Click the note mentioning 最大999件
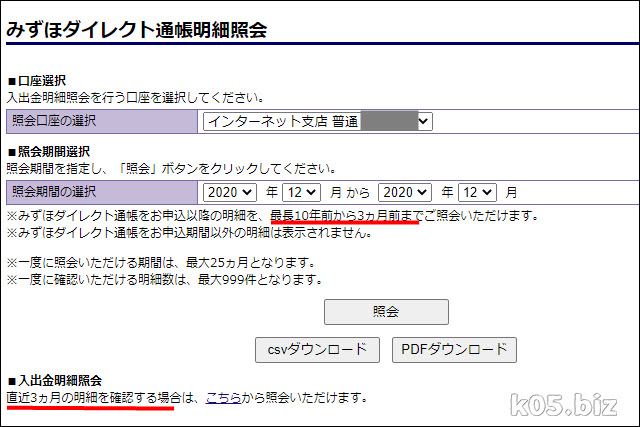This screenshot has height=427, width=640. [164, 280]
